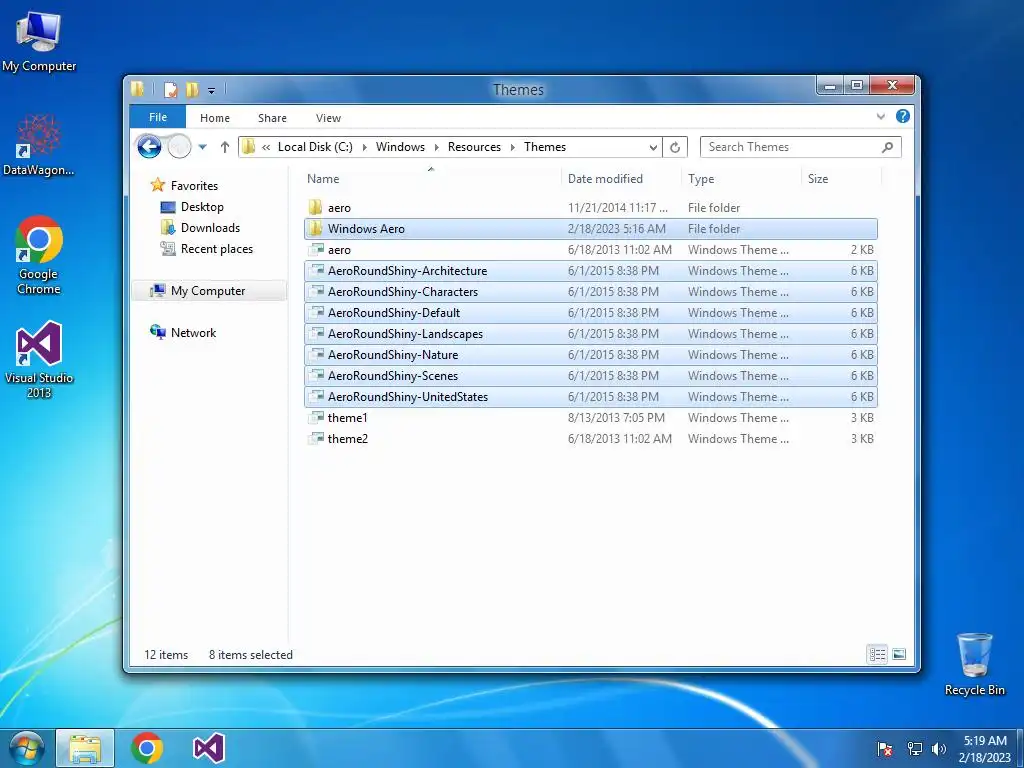This screenshot has height=768, width=1024.
Task: Click in the Search Themes box
Action: tap(800, 147)
